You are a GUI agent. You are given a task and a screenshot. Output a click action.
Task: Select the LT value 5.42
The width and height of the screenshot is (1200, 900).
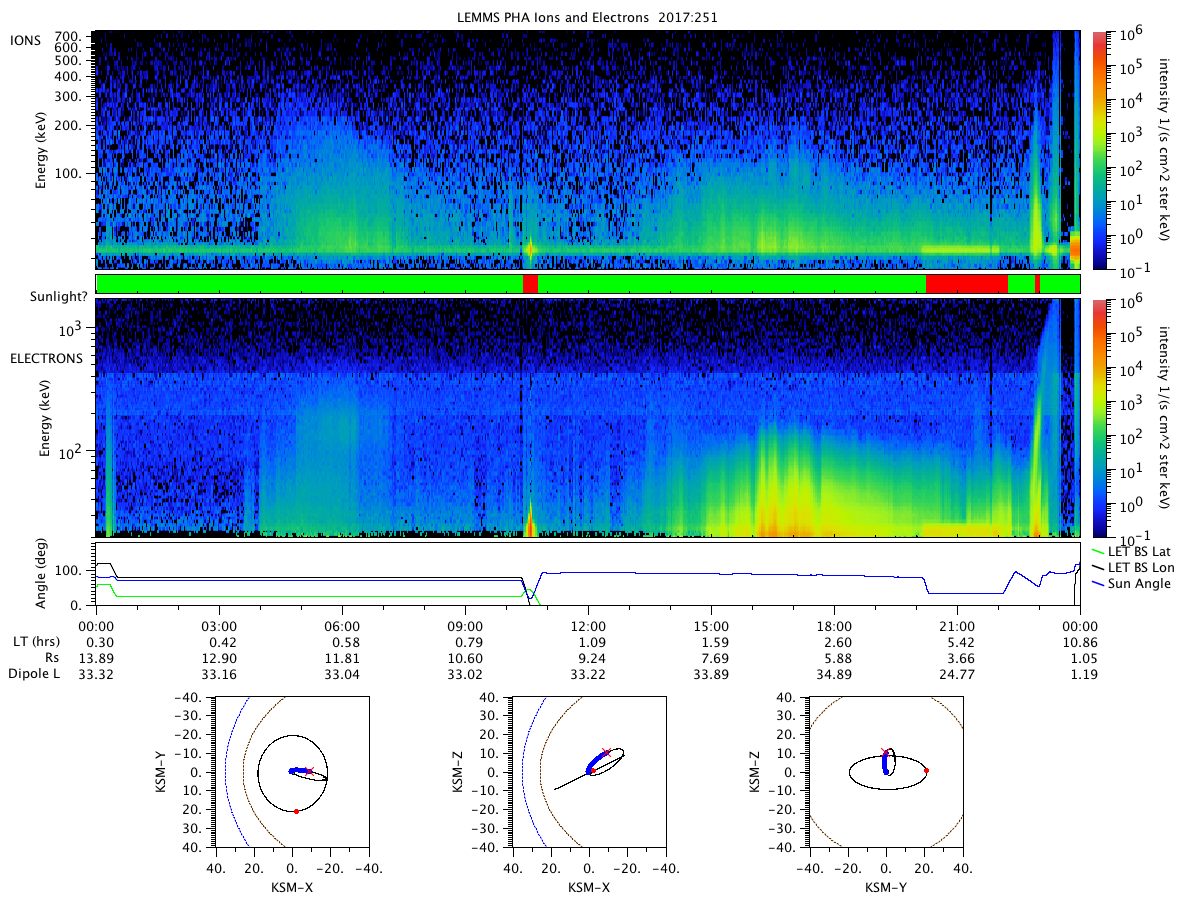[957, 642]
